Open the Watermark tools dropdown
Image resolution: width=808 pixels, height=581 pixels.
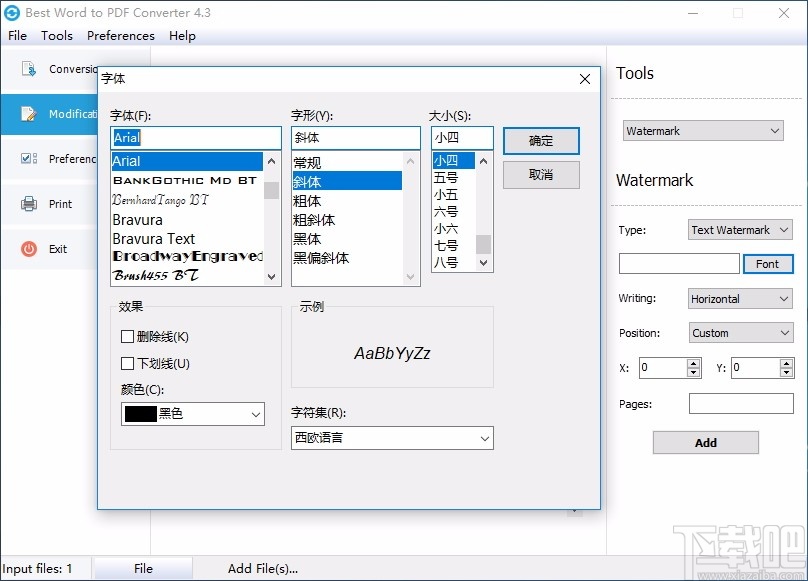[702, 131]
